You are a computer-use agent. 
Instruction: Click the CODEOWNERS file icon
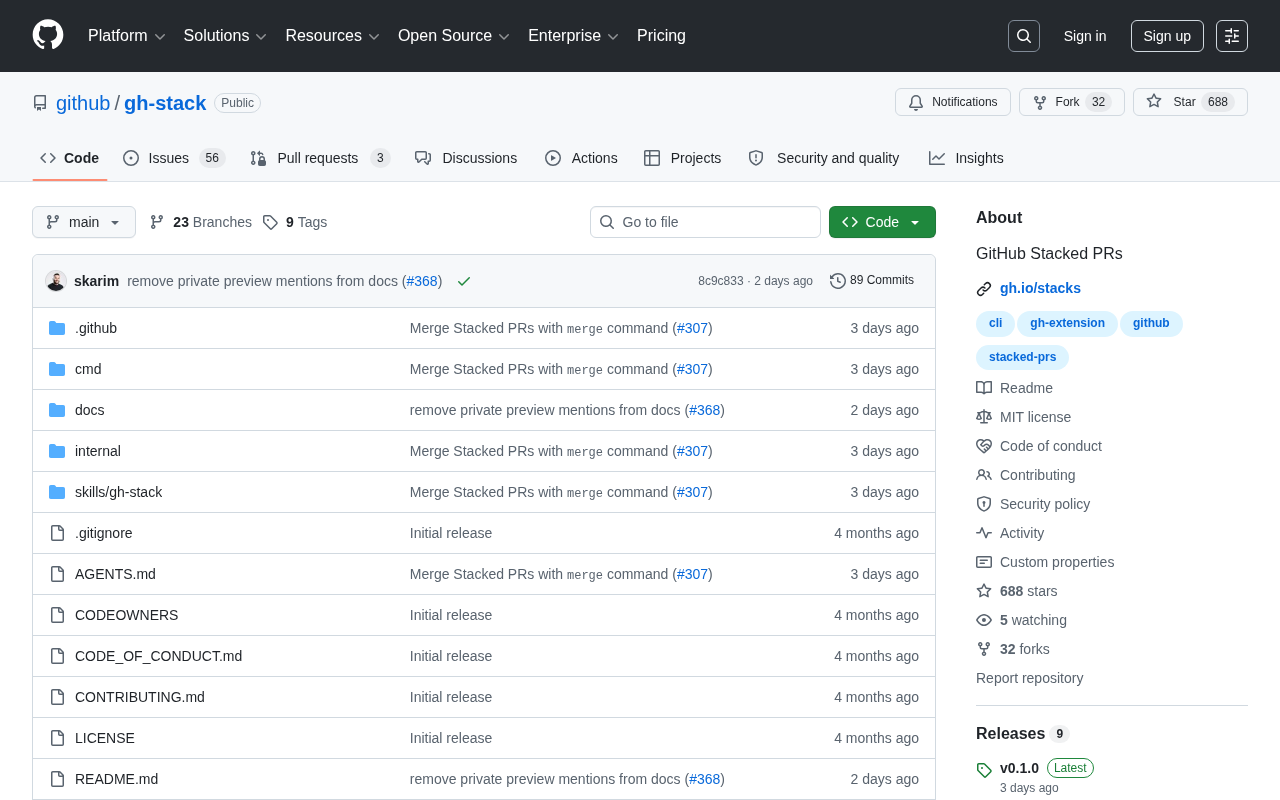[57, 615]
